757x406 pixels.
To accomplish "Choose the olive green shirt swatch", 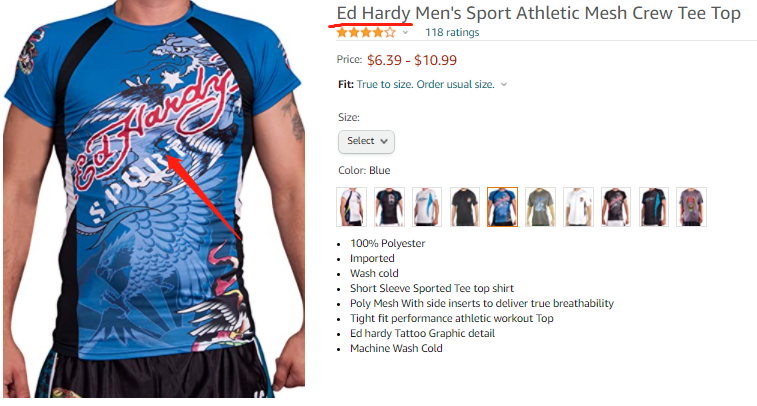I will (x=540, y=207).
